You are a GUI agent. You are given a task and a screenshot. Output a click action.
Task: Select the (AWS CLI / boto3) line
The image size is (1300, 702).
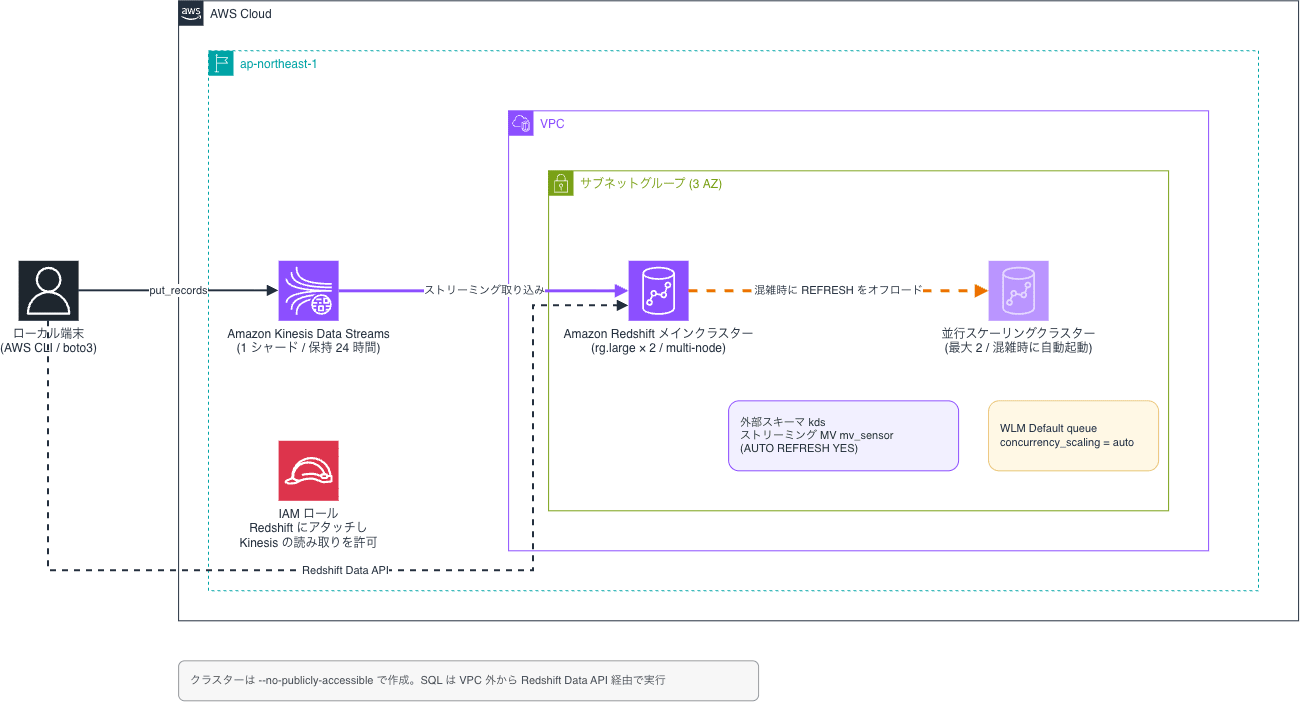(x=48, y=348)
